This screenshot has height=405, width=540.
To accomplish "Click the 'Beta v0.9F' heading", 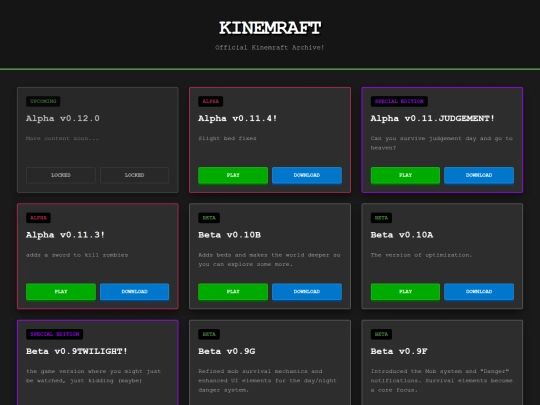I will pyautogui.click(x=399, y=351).
